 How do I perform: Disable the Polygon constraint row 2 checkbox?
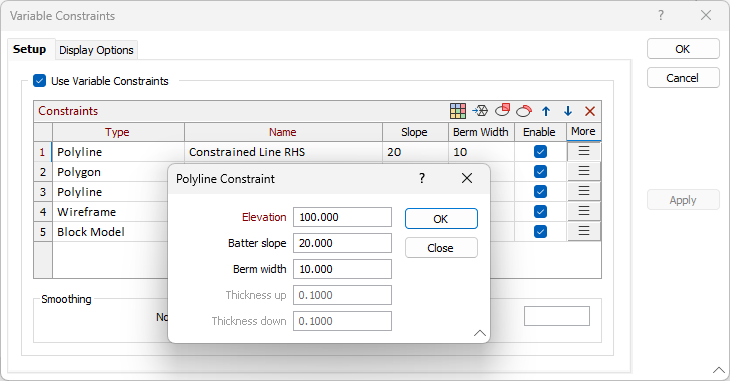click(540, 171)
